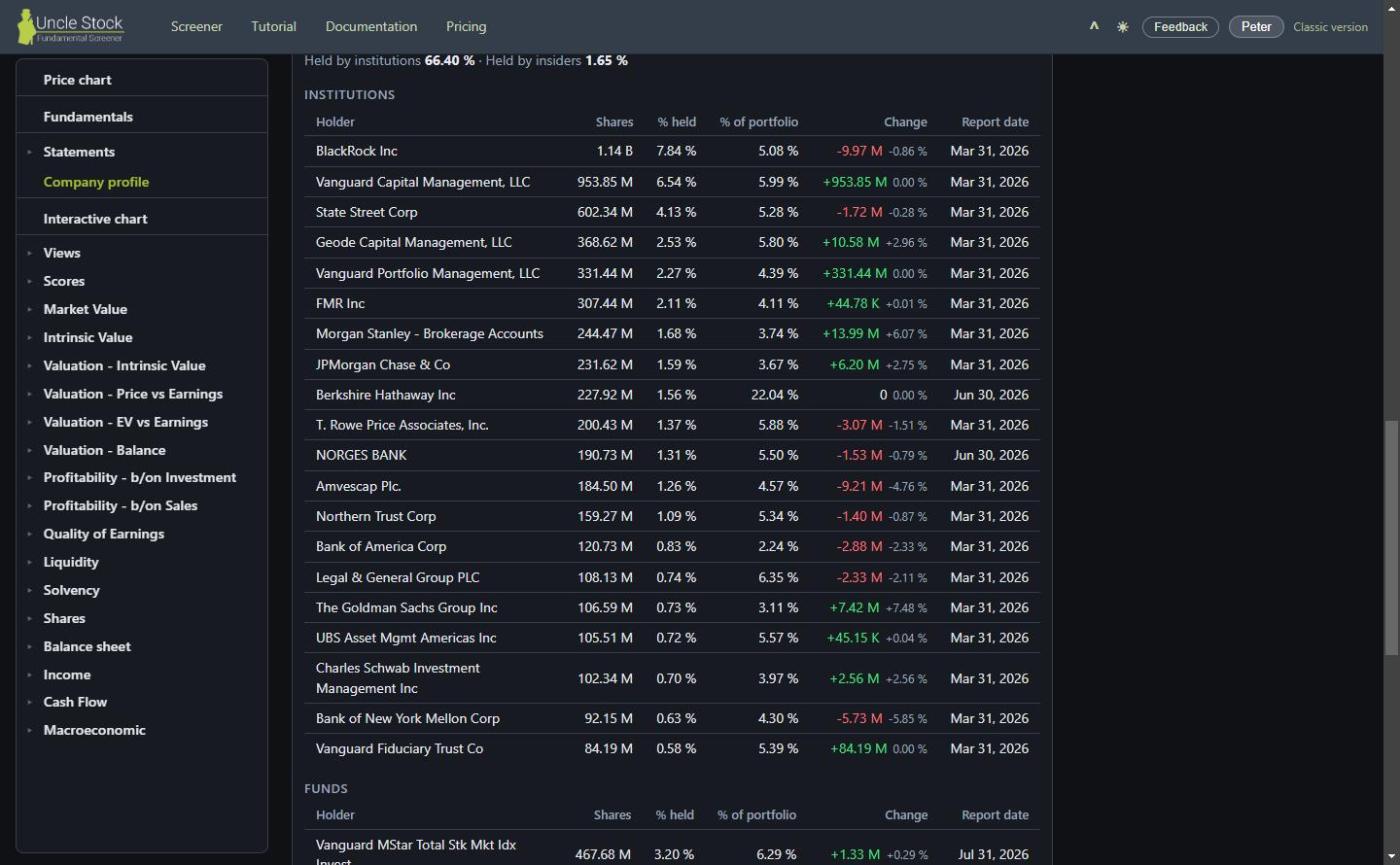Expand the Scores arrow
1400x865 pixels.
coord(30,281)
